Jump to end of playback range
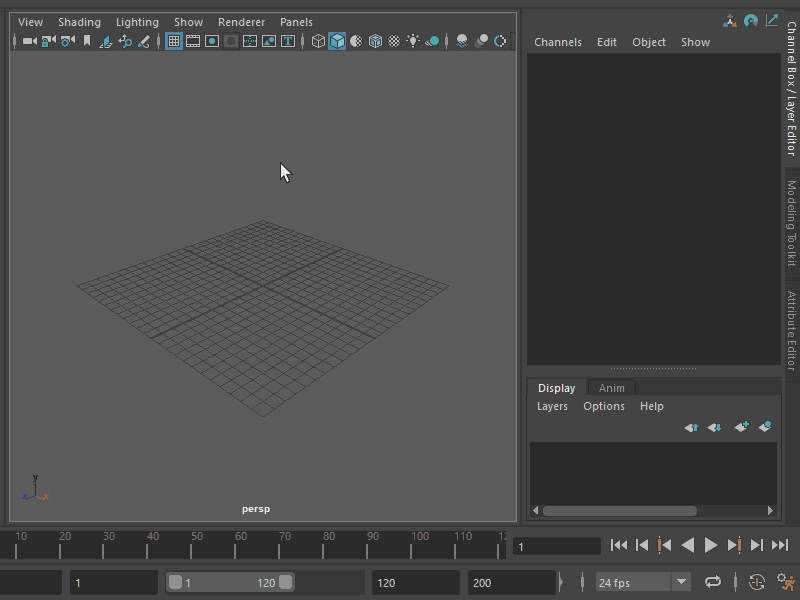 point(781,545)
